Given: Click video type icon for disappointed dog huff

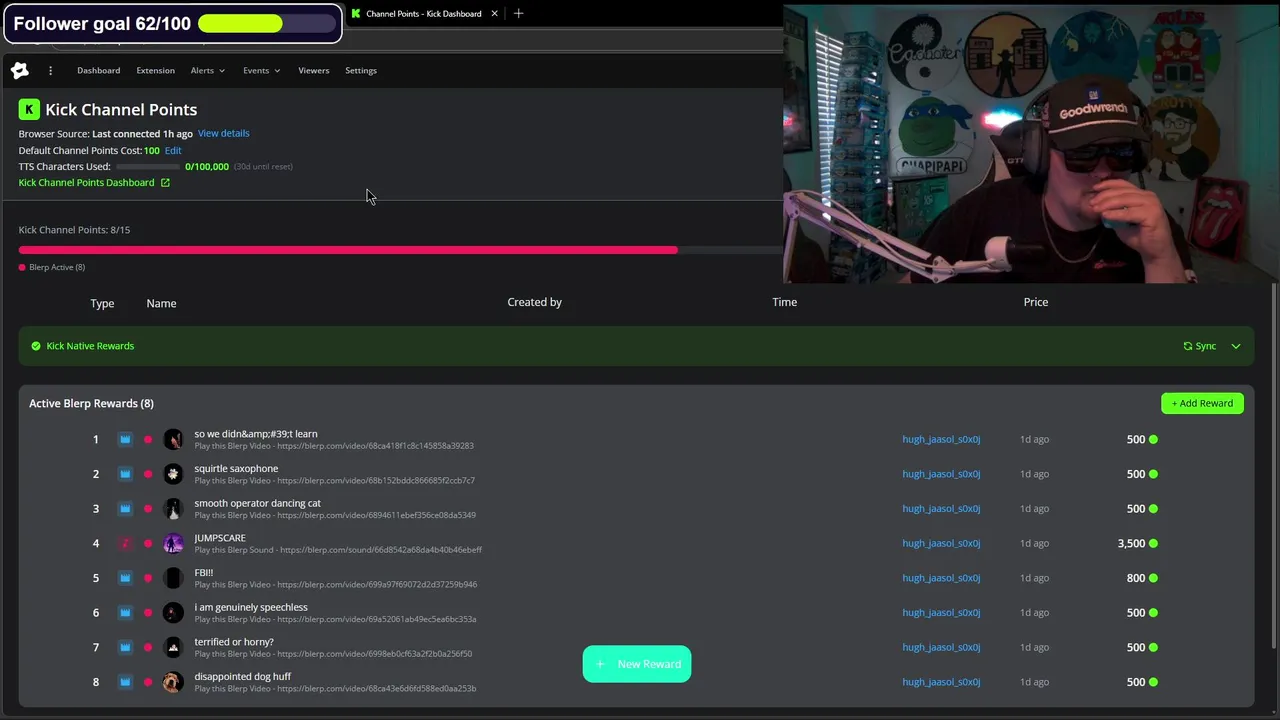Looking at the screenshot, I should click(125, 682).
